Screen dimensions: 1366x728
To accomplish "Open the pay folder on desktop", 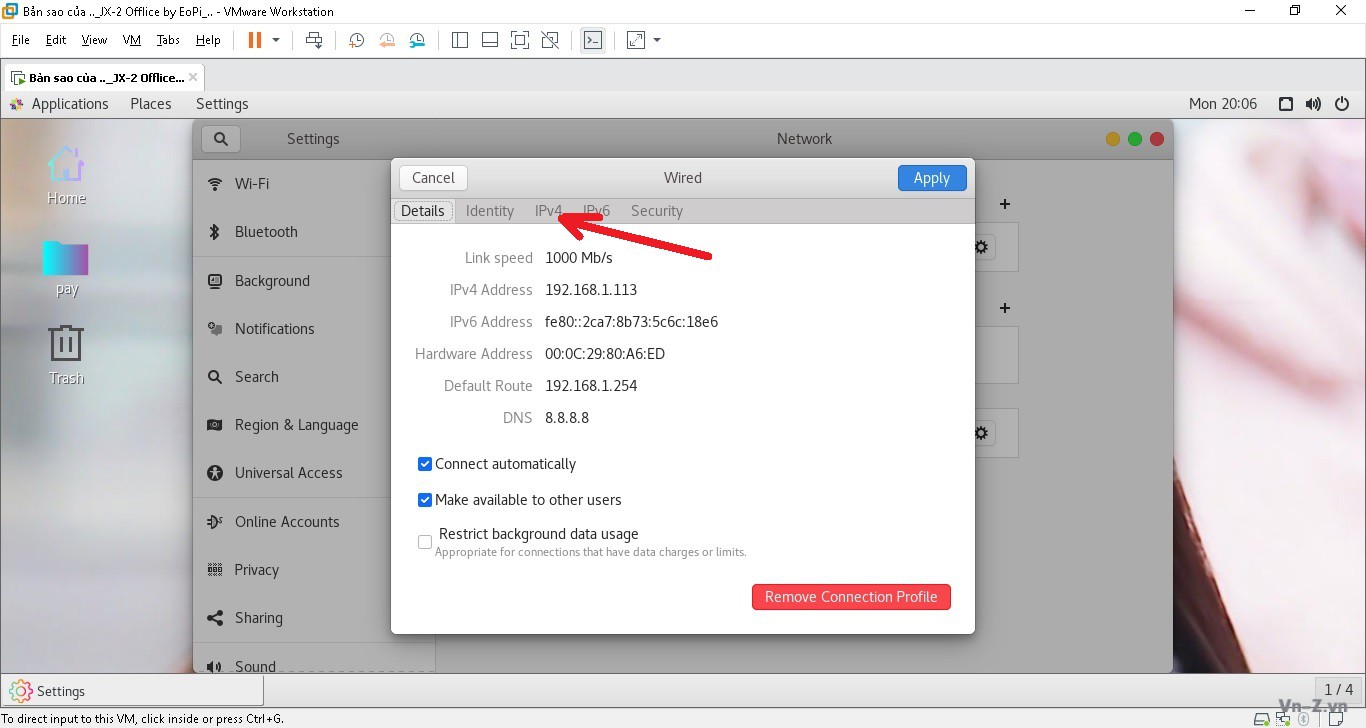I will (x=66, y=269).
